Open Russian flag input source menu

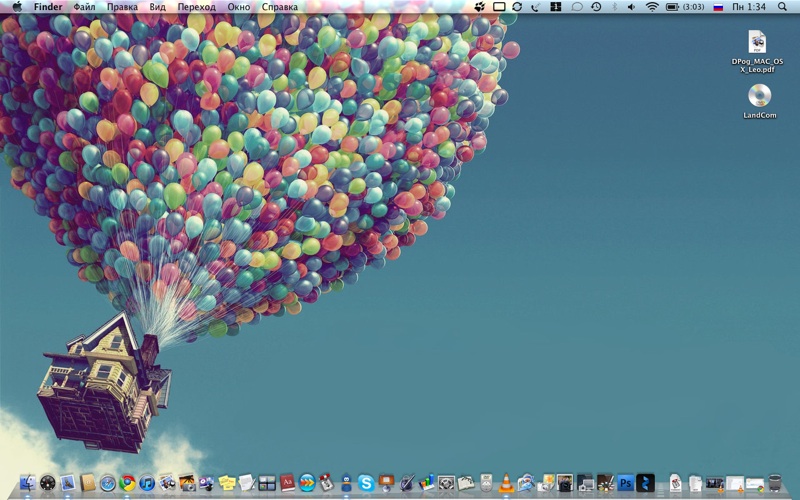pyautogui.click(x=718, y=7)
